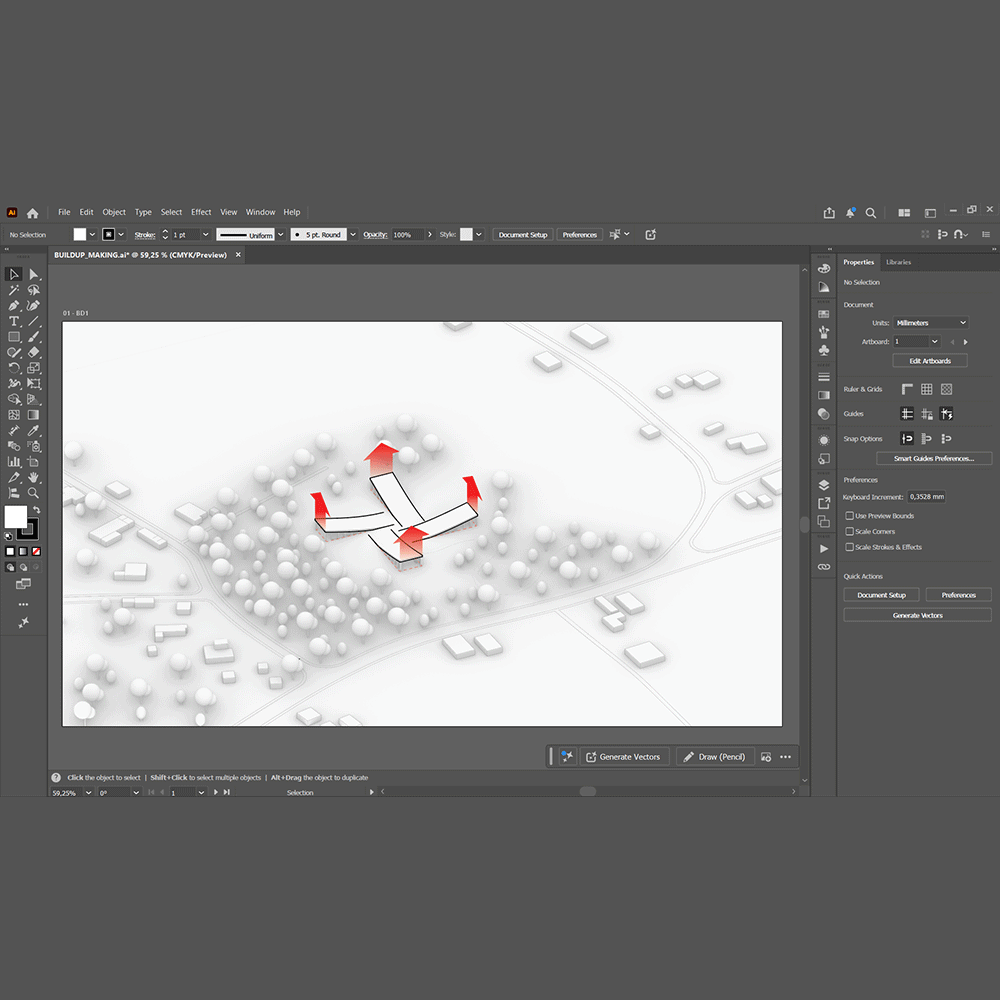Choose the Column Graph tool

[13, 462]
